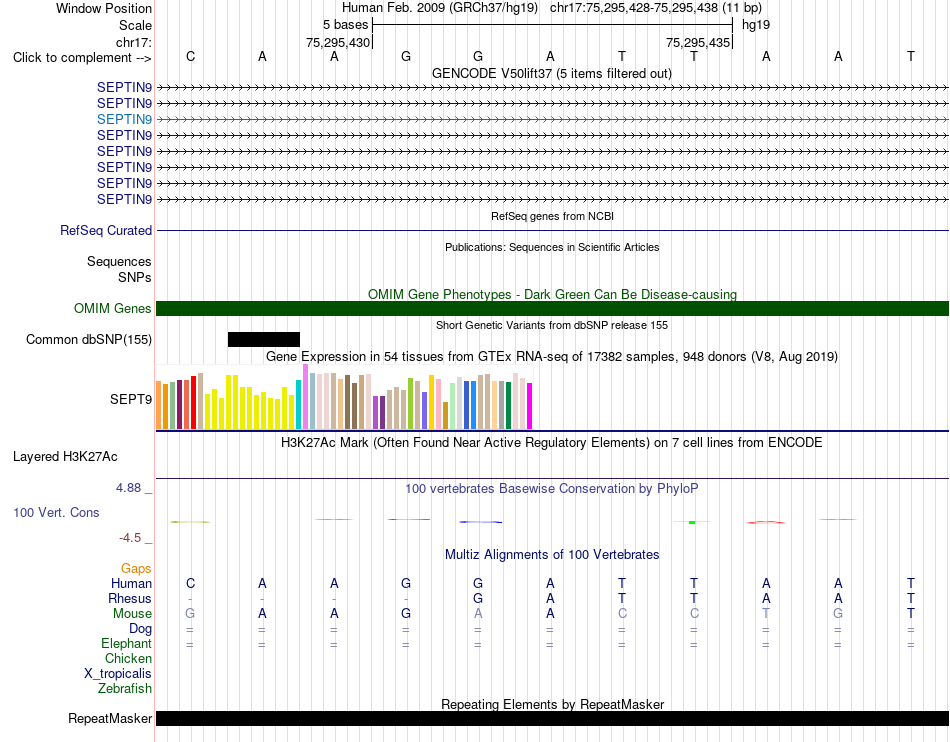Click the RepeatMasker track label
Viewport: 950px width, 742px height.
[110, 718]
